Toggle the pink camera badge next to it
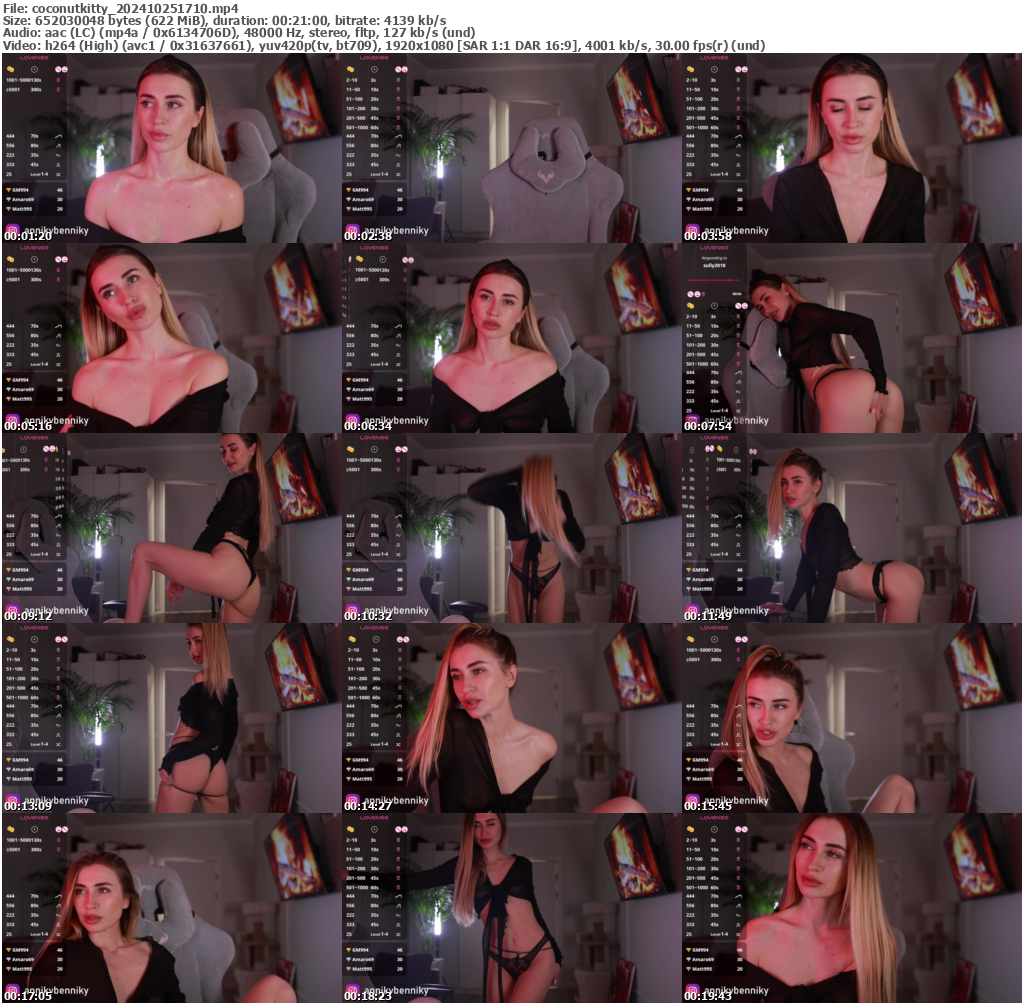This screenshot has width=1024, height=1003. click(697, 294)
